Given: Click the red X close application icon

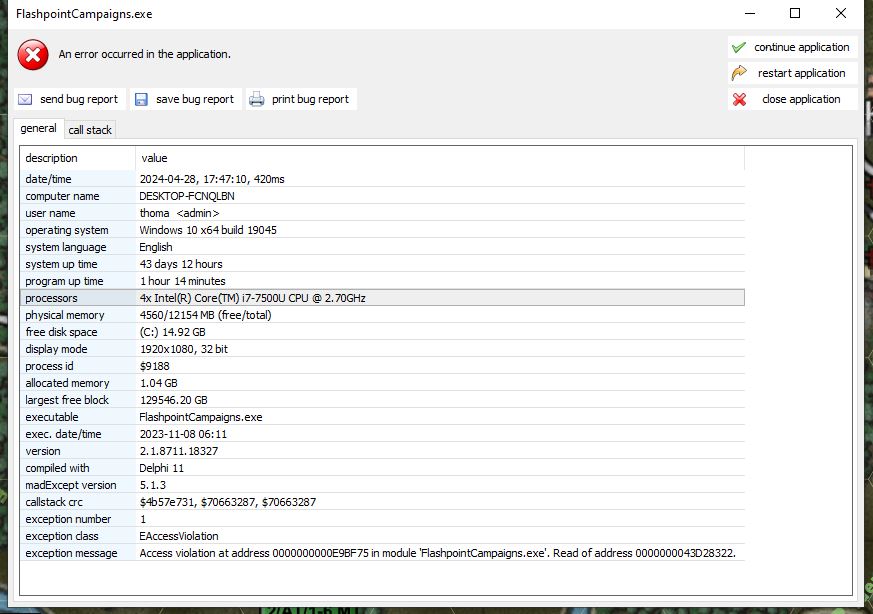Looking at the screenshot, I should click(x=739, y=100).
